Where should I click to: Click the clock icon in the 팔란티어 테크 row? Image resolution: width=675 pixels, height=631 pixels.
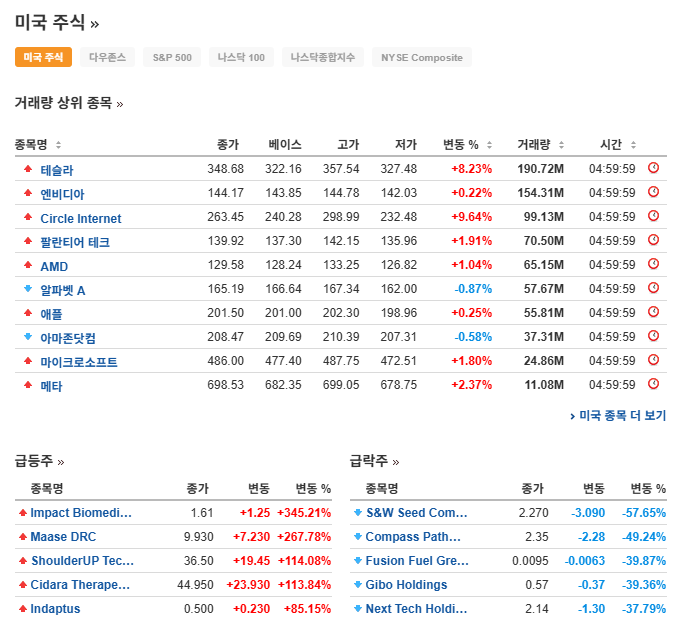(x=653, y=240)
